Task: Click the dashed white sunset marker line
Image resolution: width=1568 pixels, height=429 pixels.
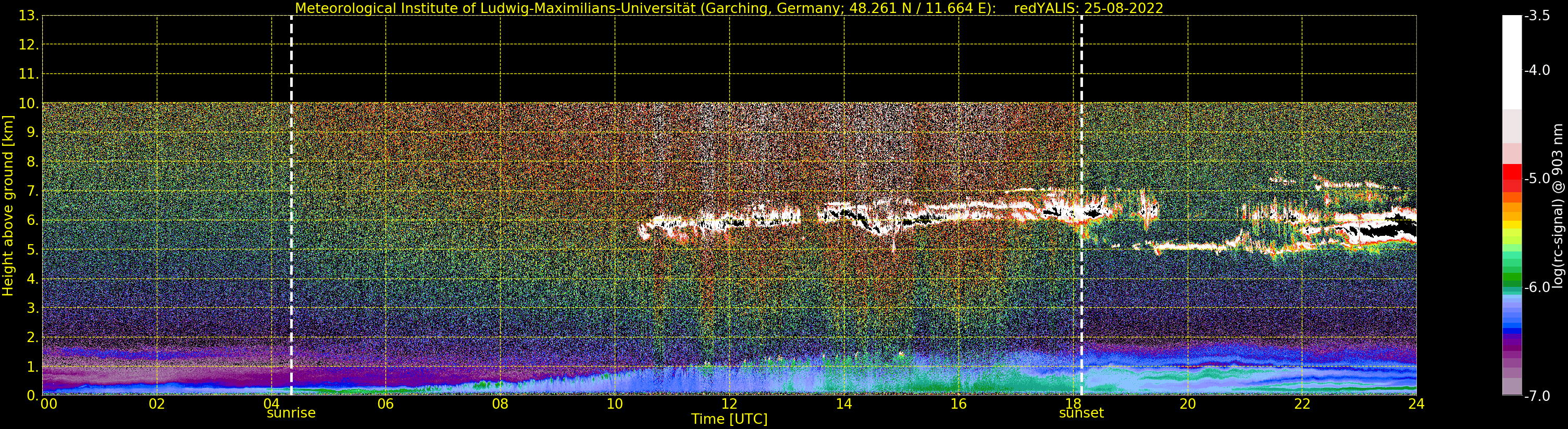Action: pos(1081,206)
